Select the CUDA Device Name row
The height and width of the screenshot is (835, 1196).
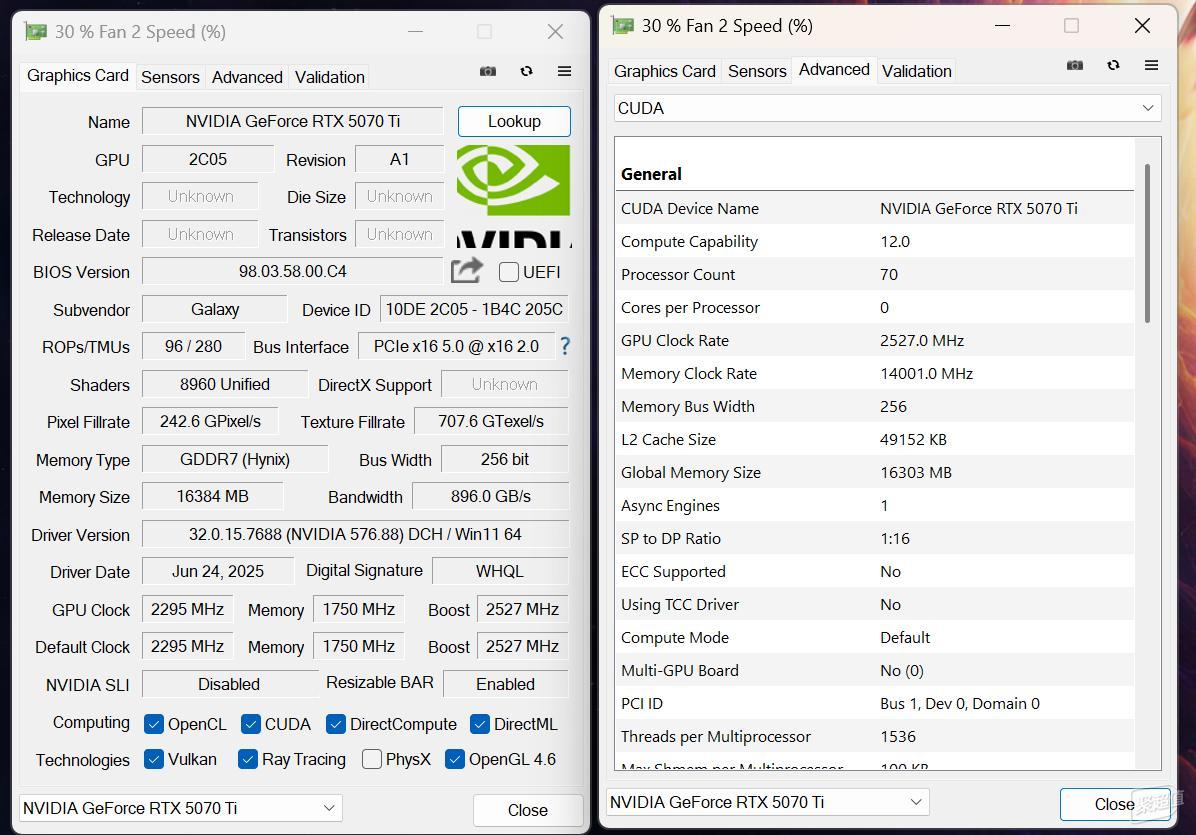pos(875,208)
